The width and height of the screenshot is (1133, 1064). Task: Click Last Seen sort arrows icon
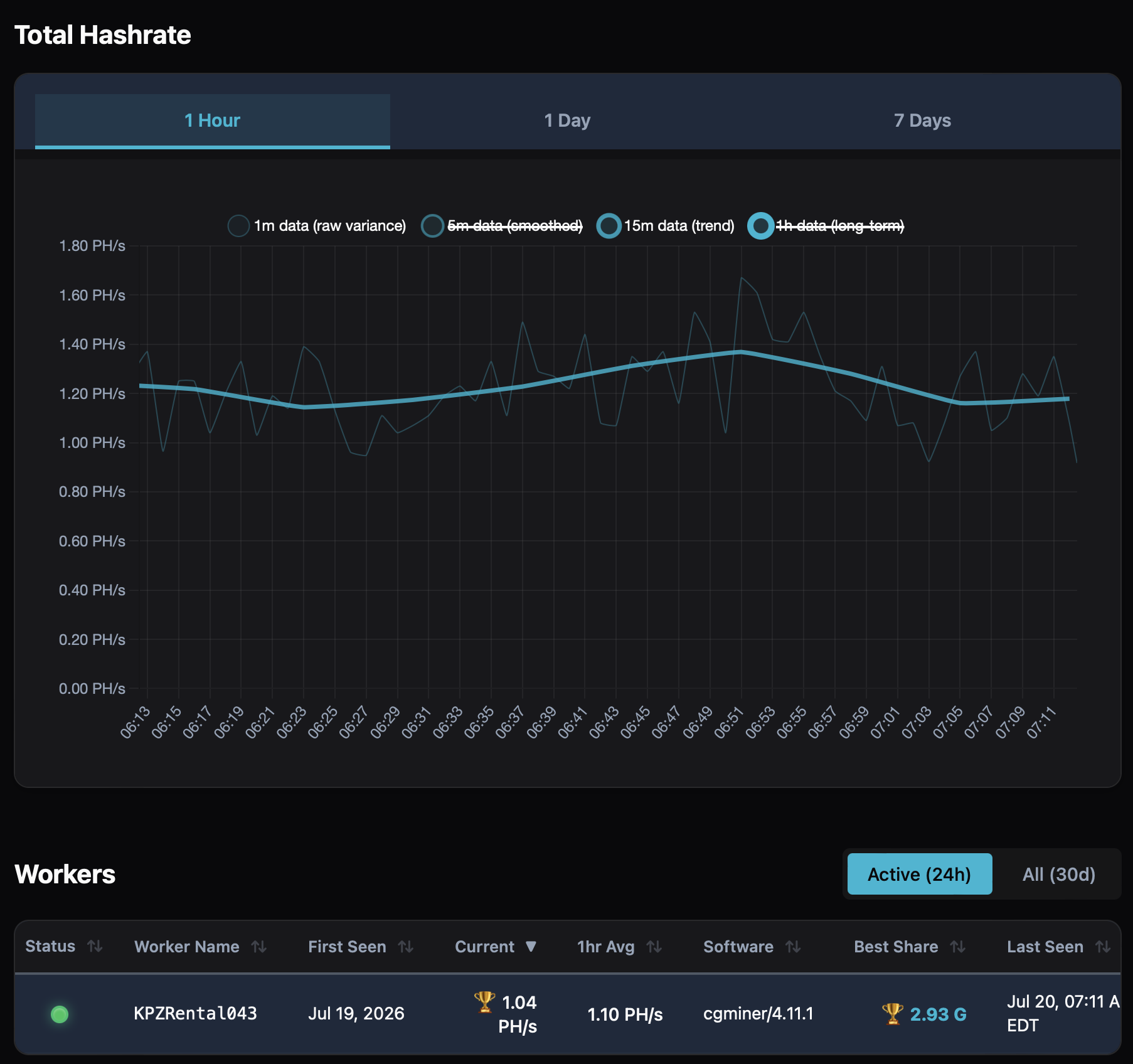point(1103,947)
